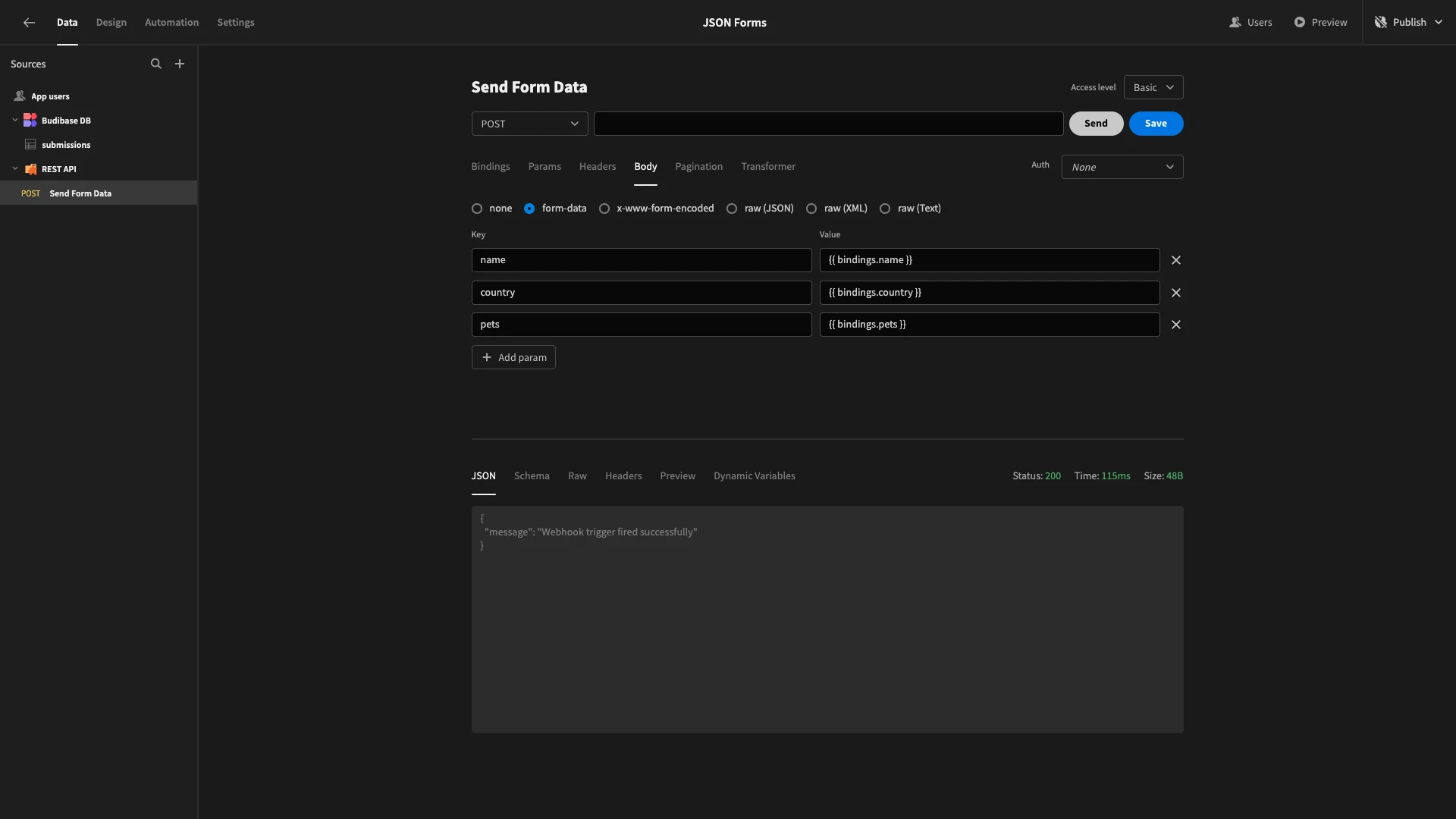Delete the country parameter row

[1176, 293]
